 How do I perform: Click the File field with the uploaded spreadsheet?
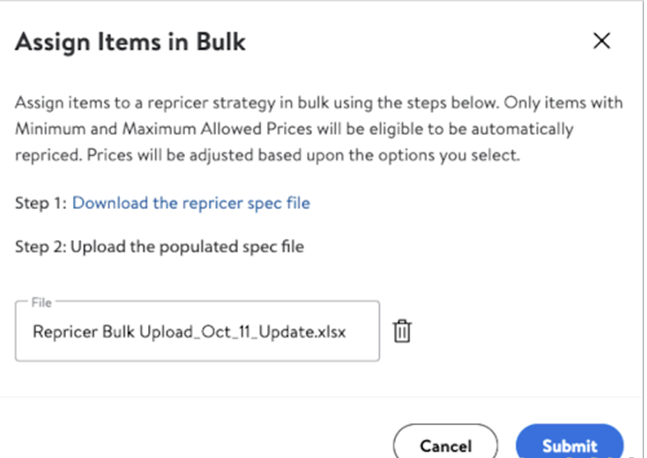coord(197,331)
